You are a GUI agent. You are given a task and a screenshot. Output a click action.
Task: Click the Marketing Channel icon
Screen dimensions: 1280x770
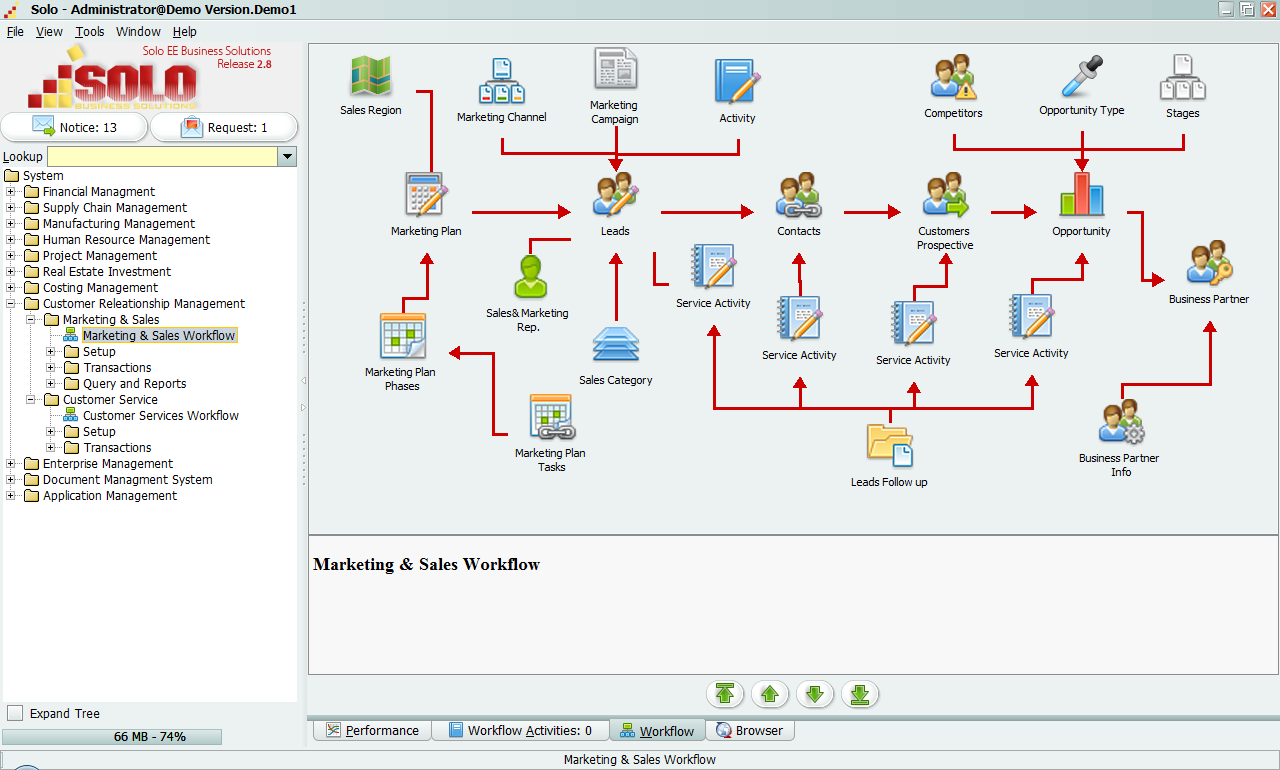click(501, 82)
